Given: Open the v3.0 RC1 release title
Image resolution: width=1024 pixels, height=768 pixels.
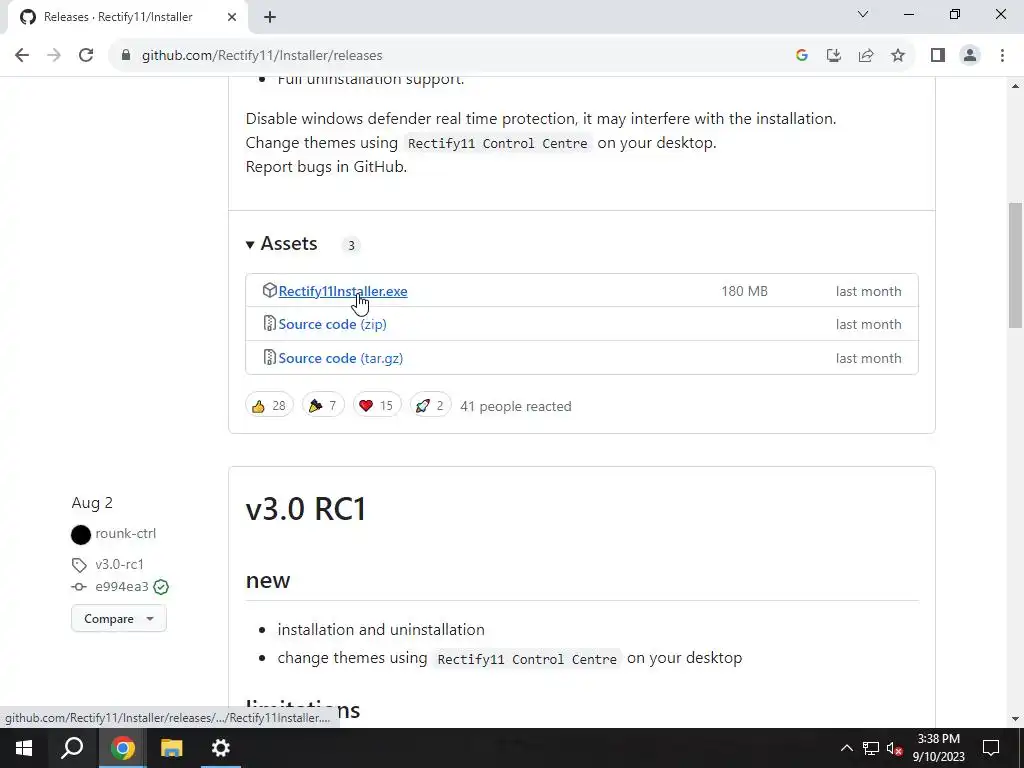Looking at the screenshot, I should tap(306, 509).
